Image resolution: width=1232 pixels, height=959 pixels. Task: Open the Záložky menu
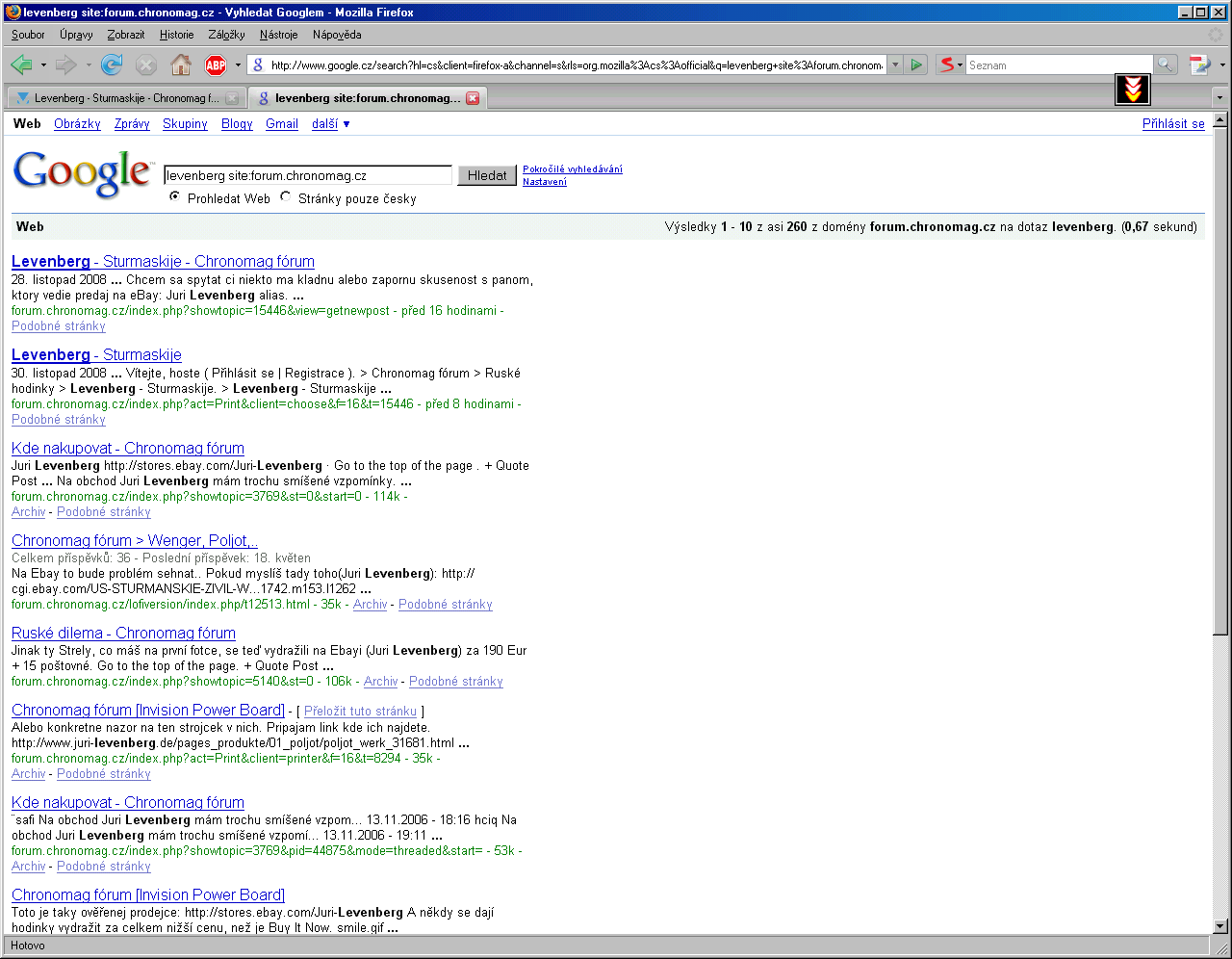tap(226, 35)
